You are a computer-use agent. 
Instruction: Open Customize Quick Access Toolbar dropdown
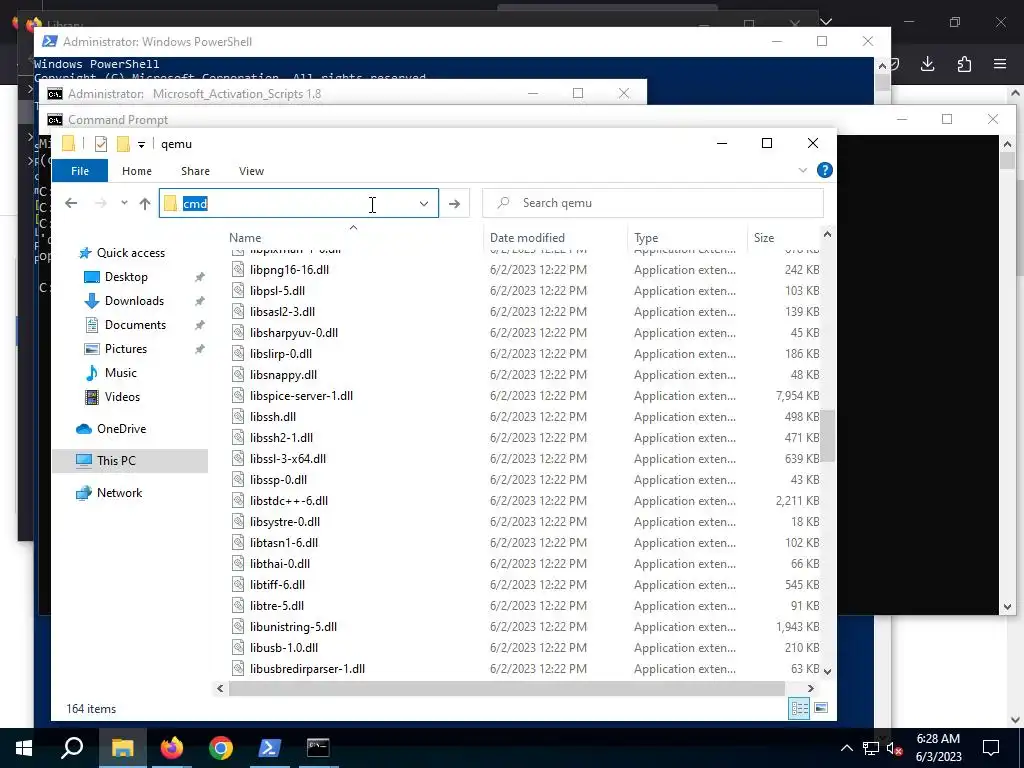(x=141, y=144)
